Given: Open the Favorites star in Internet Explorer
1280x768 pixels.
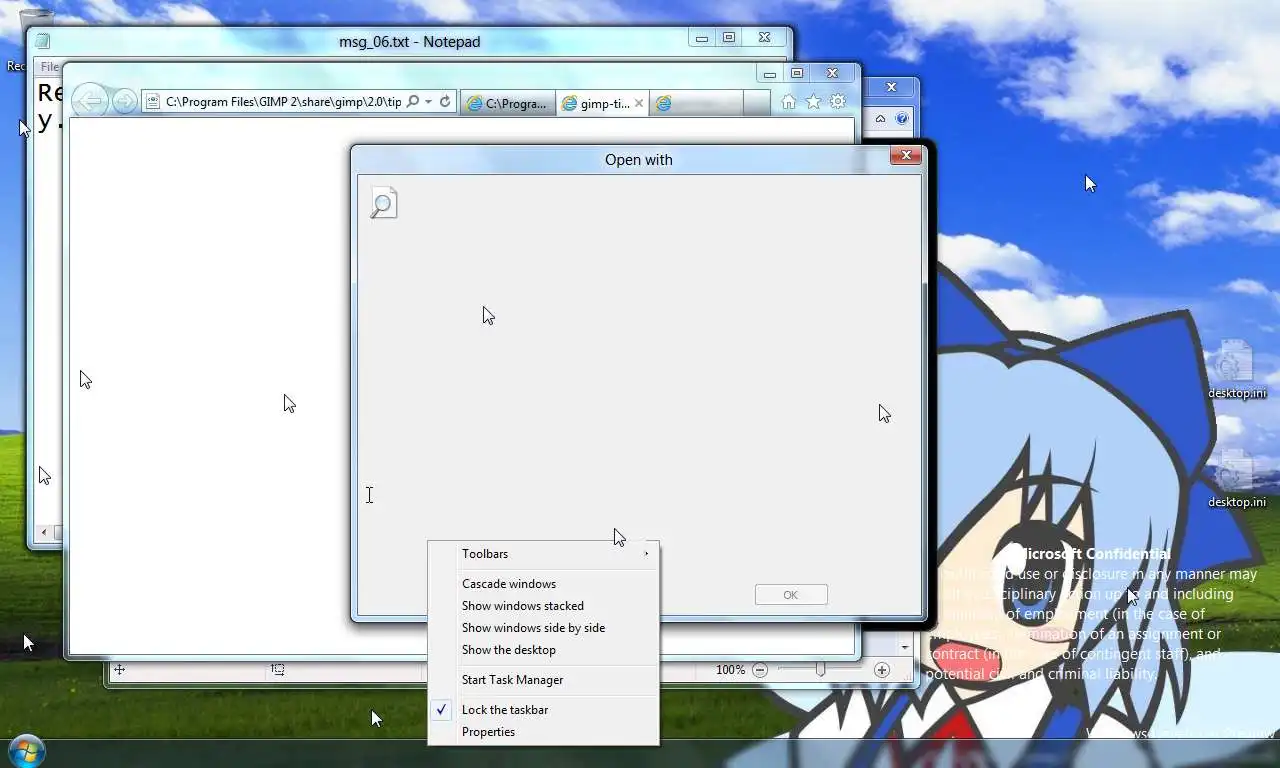Looking at the screenshot, I should tap(813, 102).
